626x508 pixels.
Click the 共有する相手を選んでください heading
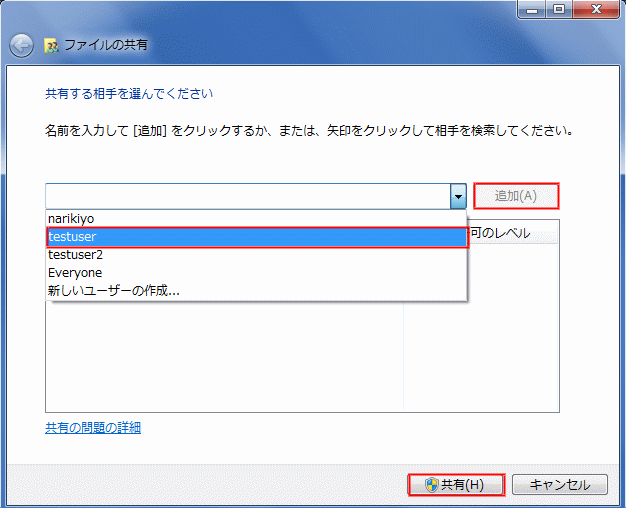[129, 94]
